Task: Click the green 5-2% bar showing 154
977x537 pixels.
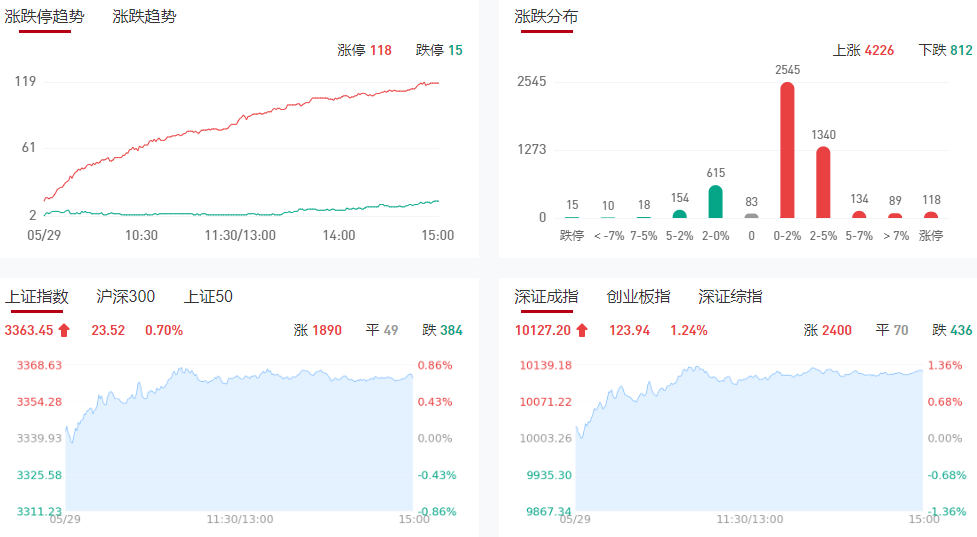Action: coord(679,213)
